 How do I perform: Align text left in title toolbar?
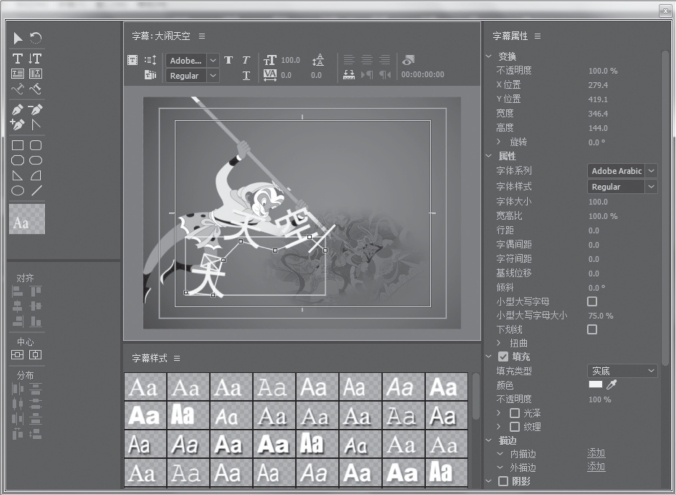click(349, 60)
